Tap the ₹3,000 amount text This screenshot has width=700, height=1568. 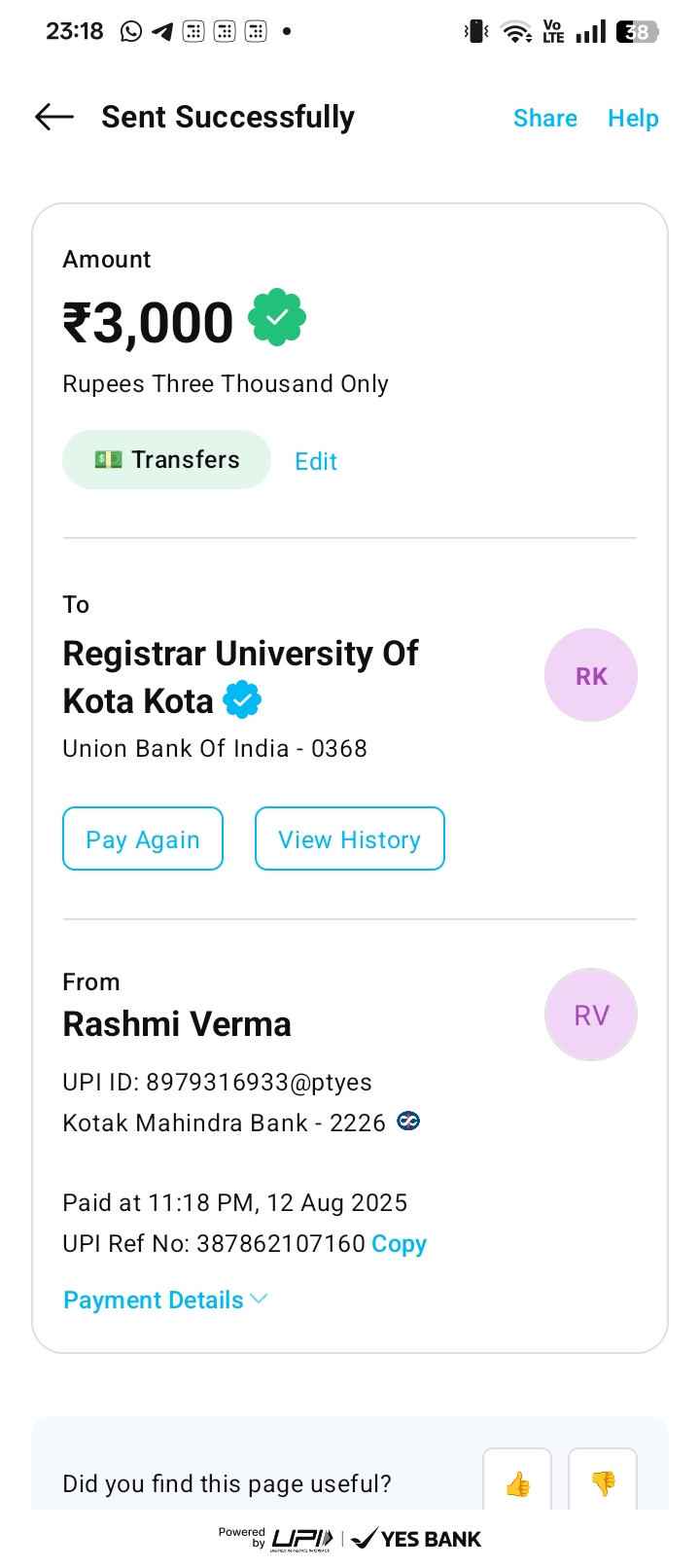click(148, 323)
